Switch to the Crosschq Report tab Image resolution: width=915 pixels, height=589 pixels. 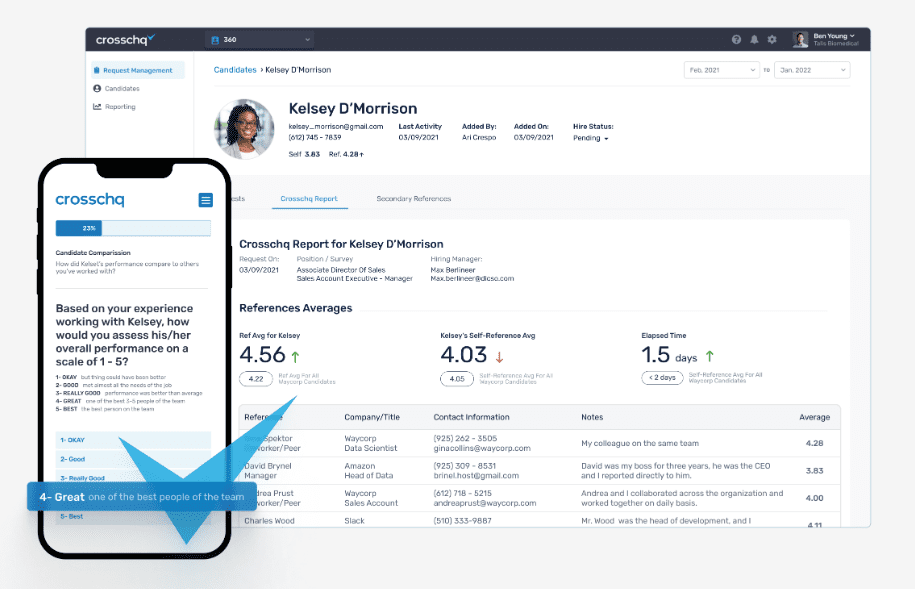click(309, 198)
